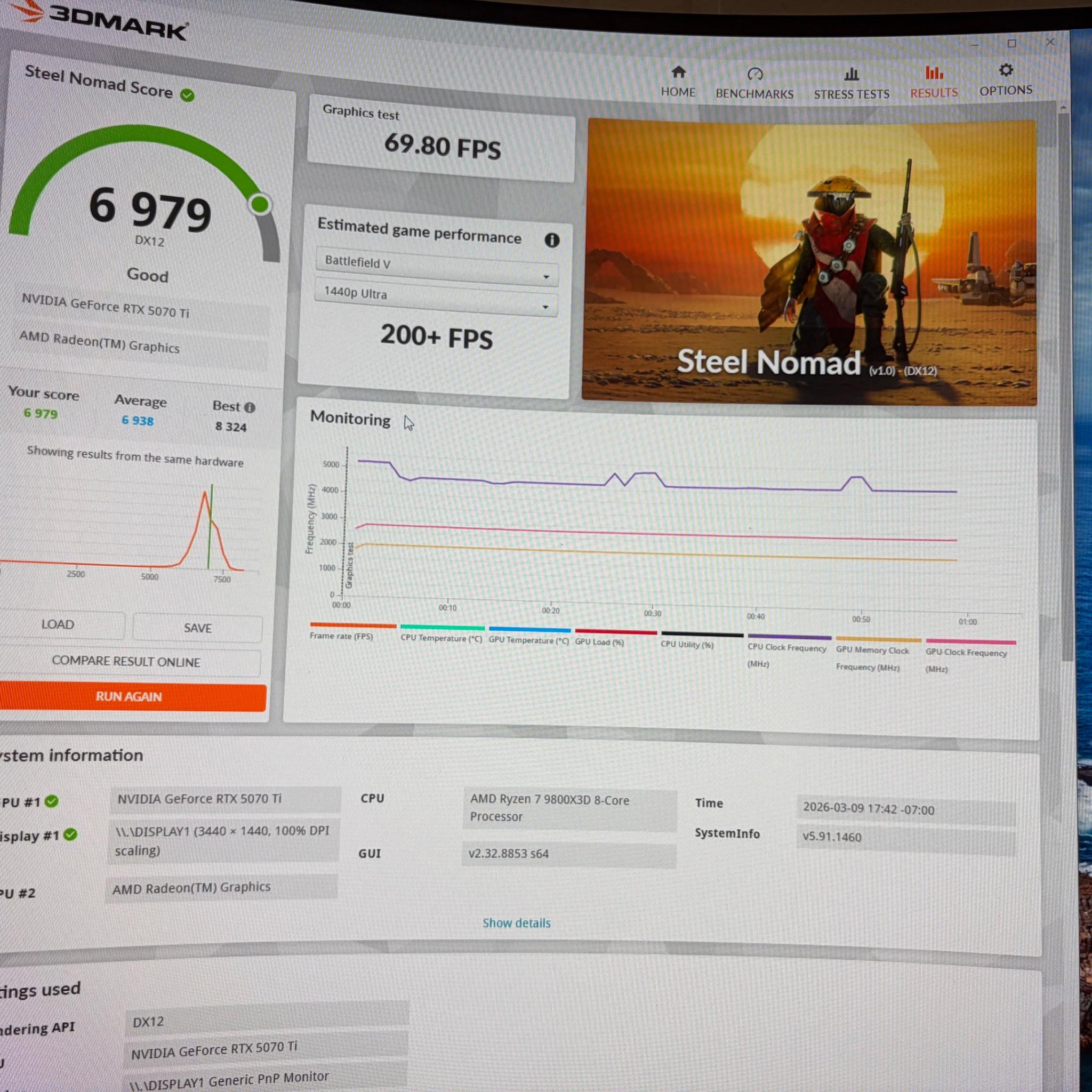Go to the HOME tab
Image resolution: width=1092 pixels, height=1092 pixels.
(678, 92)
